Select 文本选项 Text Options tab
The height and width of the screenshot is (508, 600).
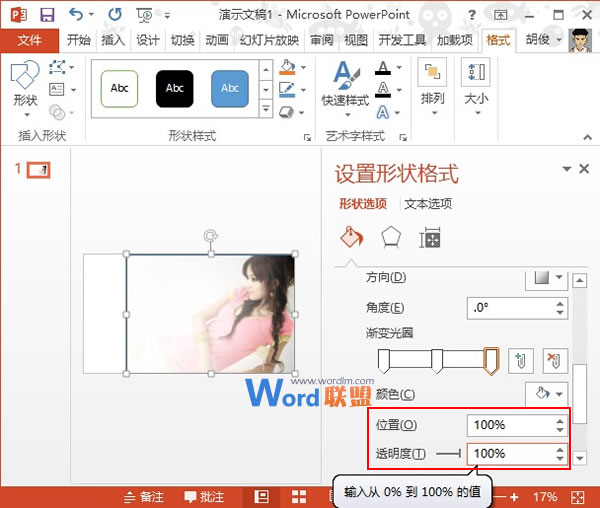click(428, 204)
